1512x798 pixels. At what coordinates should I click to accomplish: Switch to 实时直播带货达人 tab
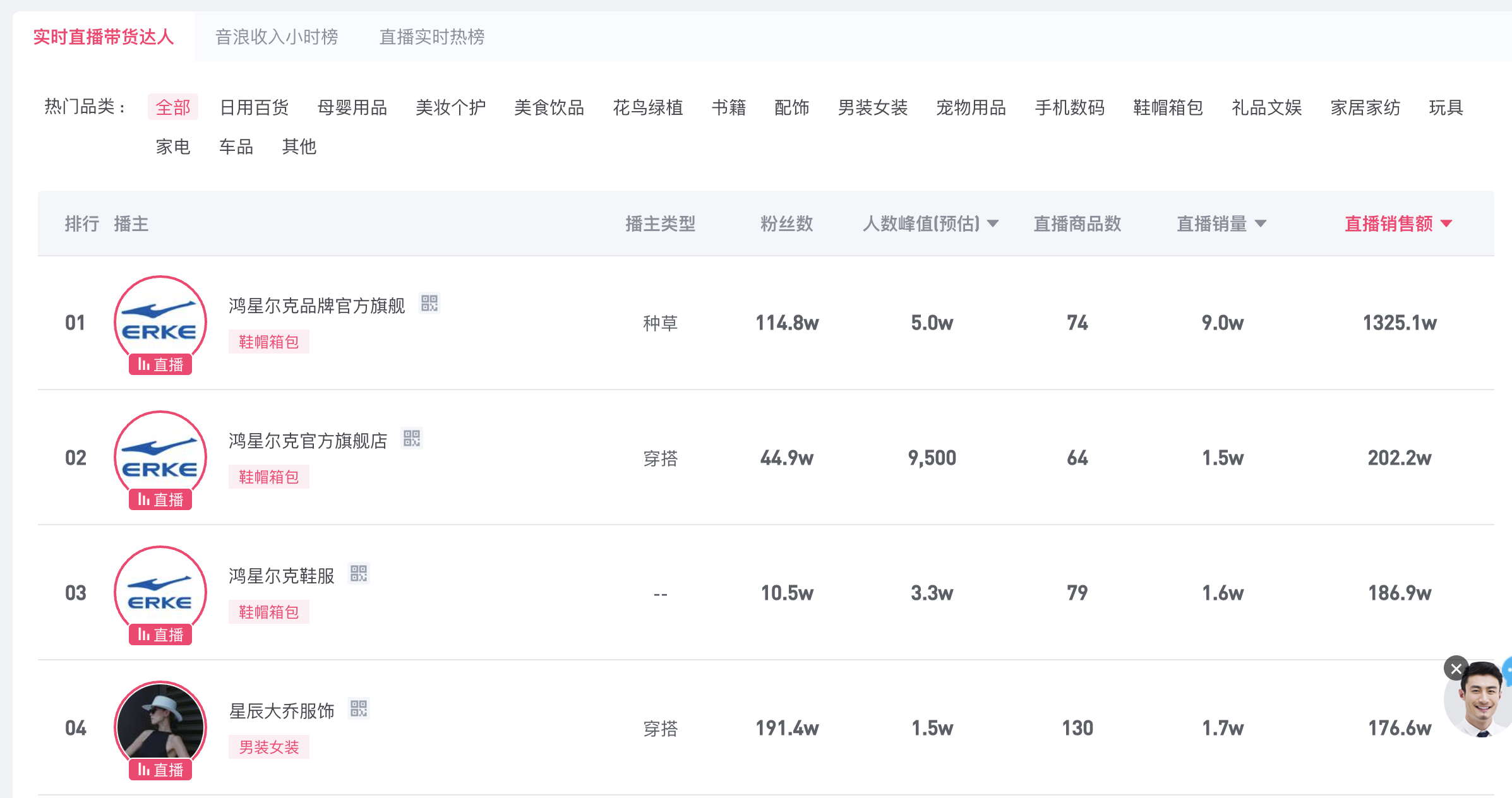click(x=104, y=37)
